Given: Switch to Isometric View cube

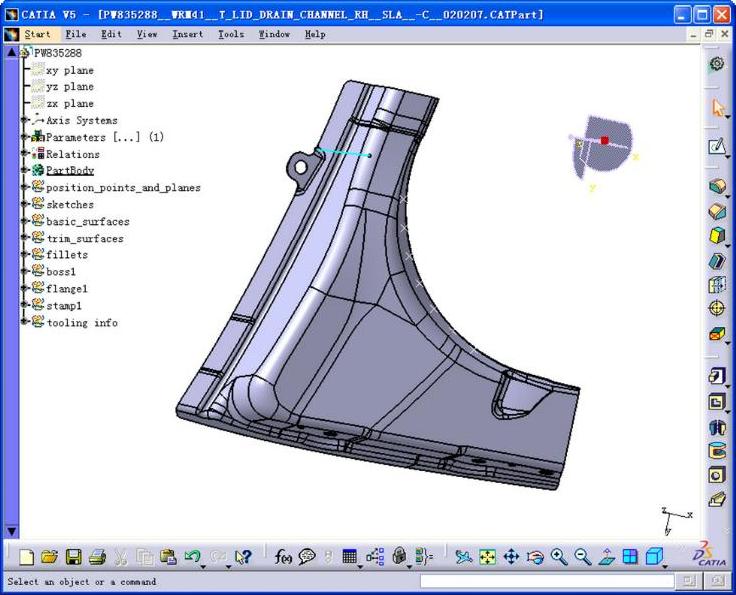Looking at the screenshot, I should [x=653, y=557].
